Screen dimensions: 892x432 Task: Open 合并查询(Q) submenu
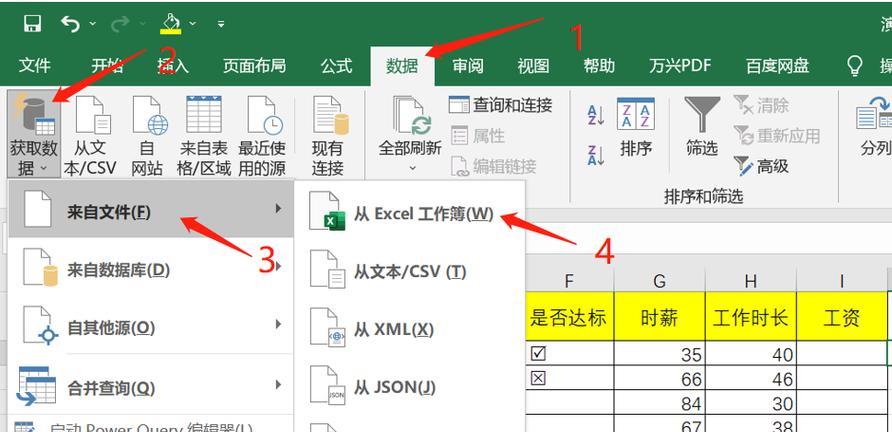151,387
